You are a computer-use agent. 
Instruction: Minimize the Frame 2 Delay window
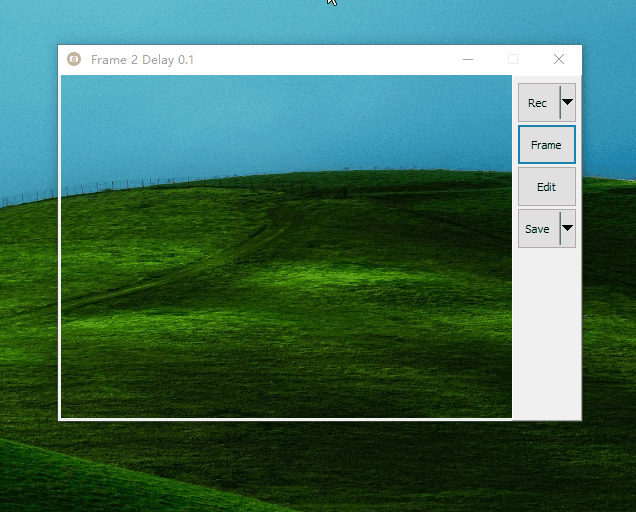tap(468, 59)
